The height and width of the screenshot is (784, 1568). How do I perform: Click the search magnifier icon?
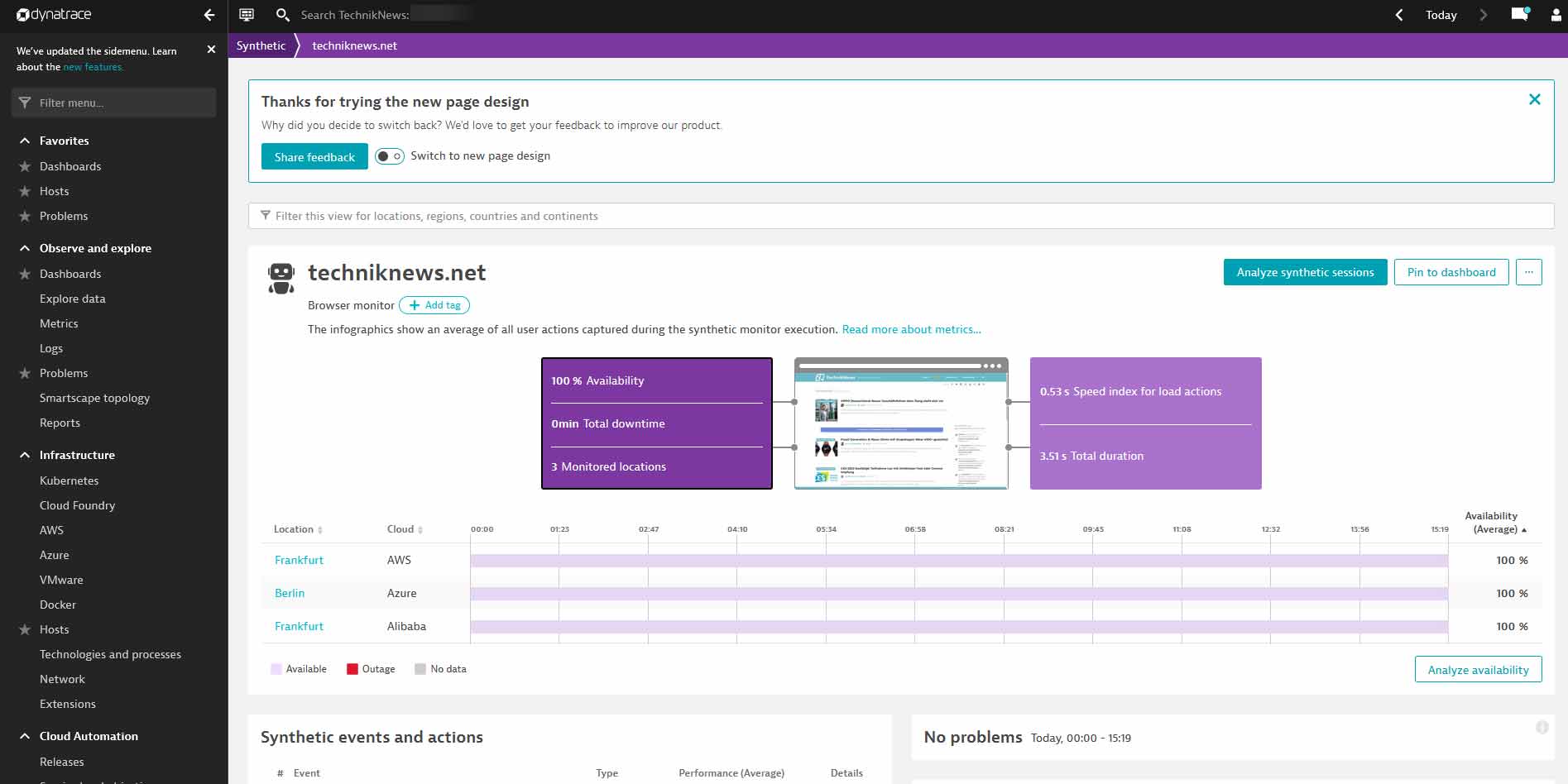pyautogui.click(x=282, y=15)
